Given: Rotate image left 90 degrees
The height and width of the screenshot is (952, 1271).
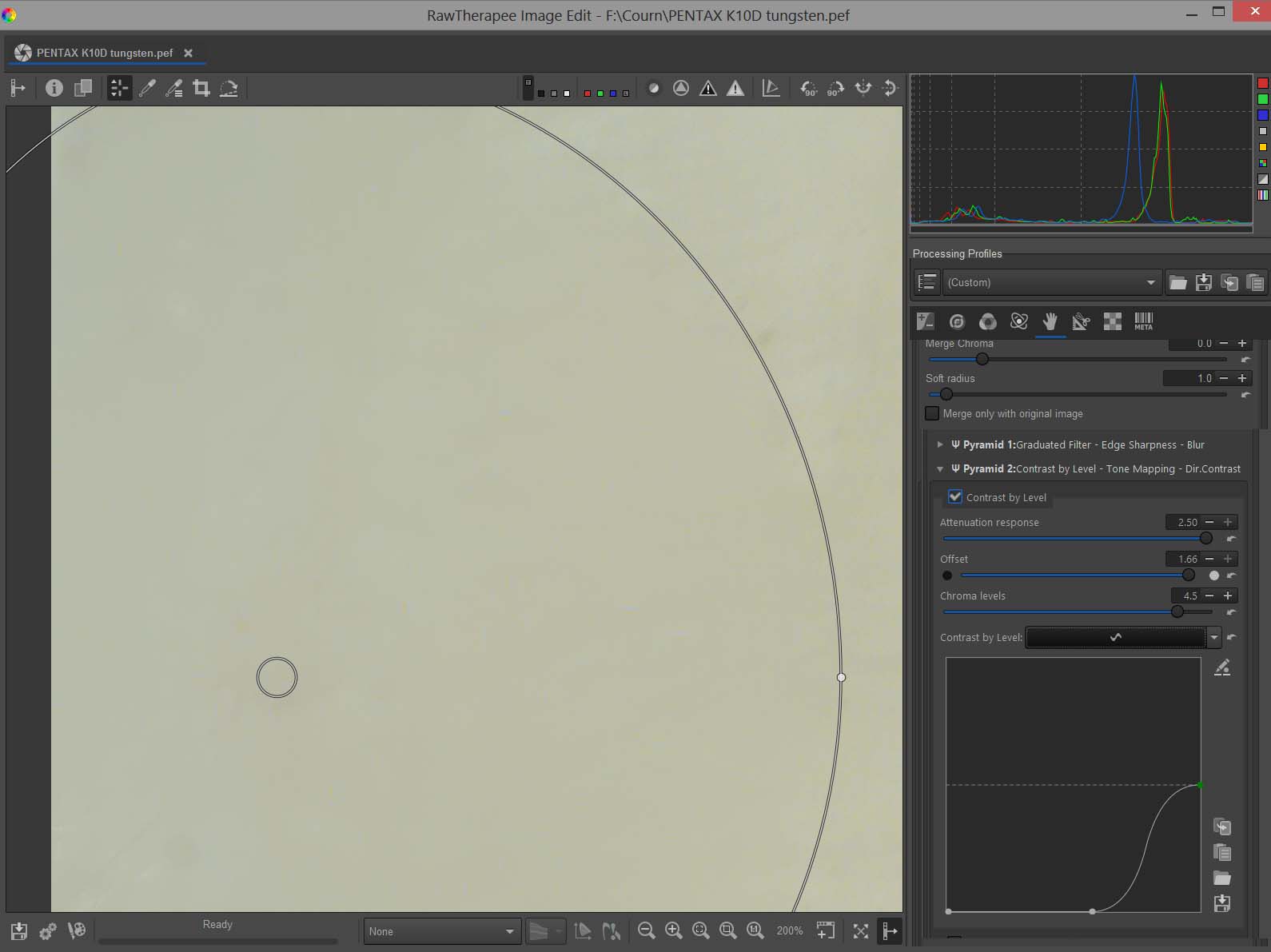Looking at the screenshot, I should 809,89.
